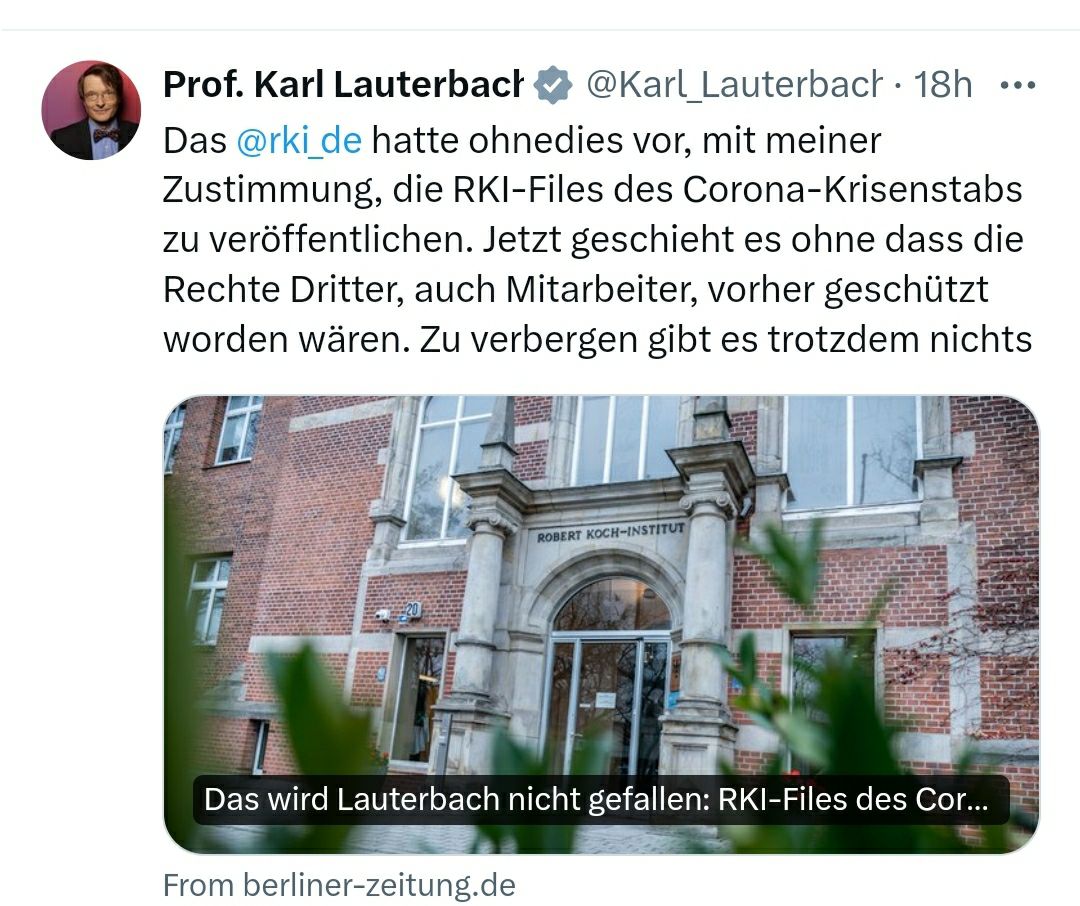Screen dimensions: 1080x906
Task: Click the display name Prof. Karl Lauterbach
Action: (343, 85)
